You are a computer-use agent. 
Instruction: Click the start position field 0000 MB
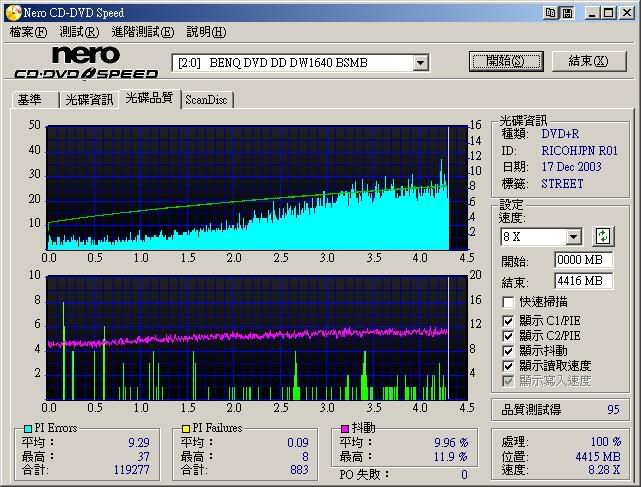click(583, 260)
